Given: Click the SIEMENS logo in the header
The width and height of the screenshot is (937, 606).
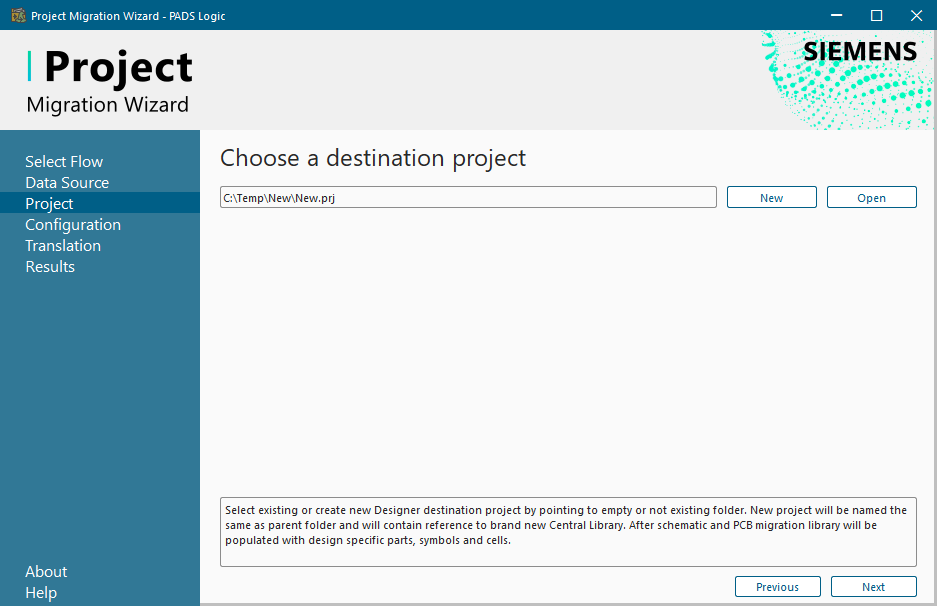Looking at the screenshot, I should pos(859,52).
